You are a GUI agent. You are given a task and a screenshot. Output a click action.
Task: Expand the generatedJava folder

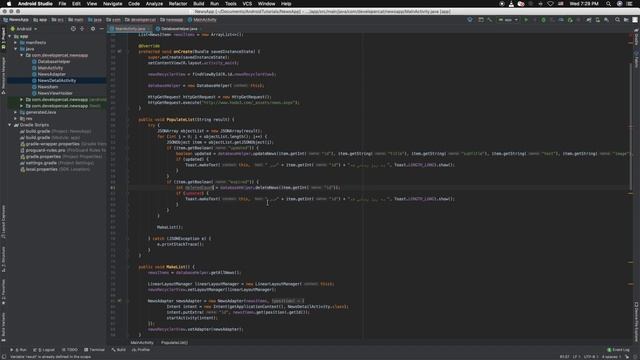point(16,112)
